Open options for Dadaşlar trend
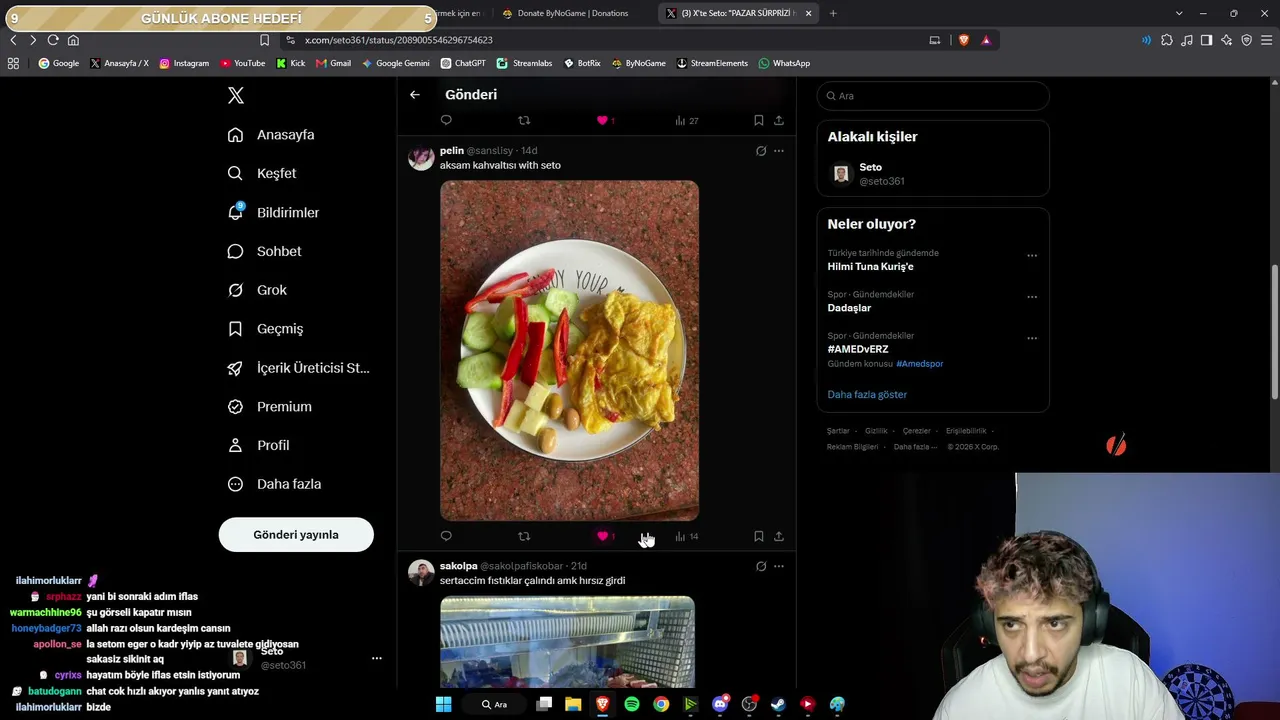Screen dimensions: 1280x720 1032,297
